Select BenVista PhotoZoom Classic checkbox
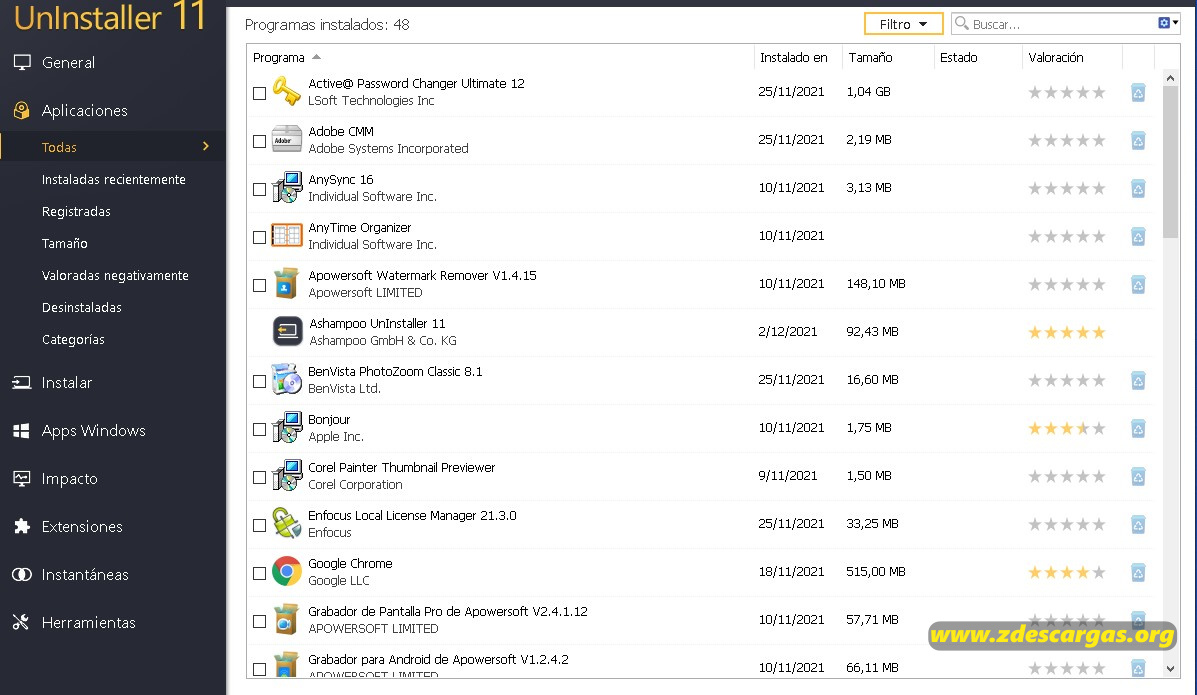 tap(260, 381)
